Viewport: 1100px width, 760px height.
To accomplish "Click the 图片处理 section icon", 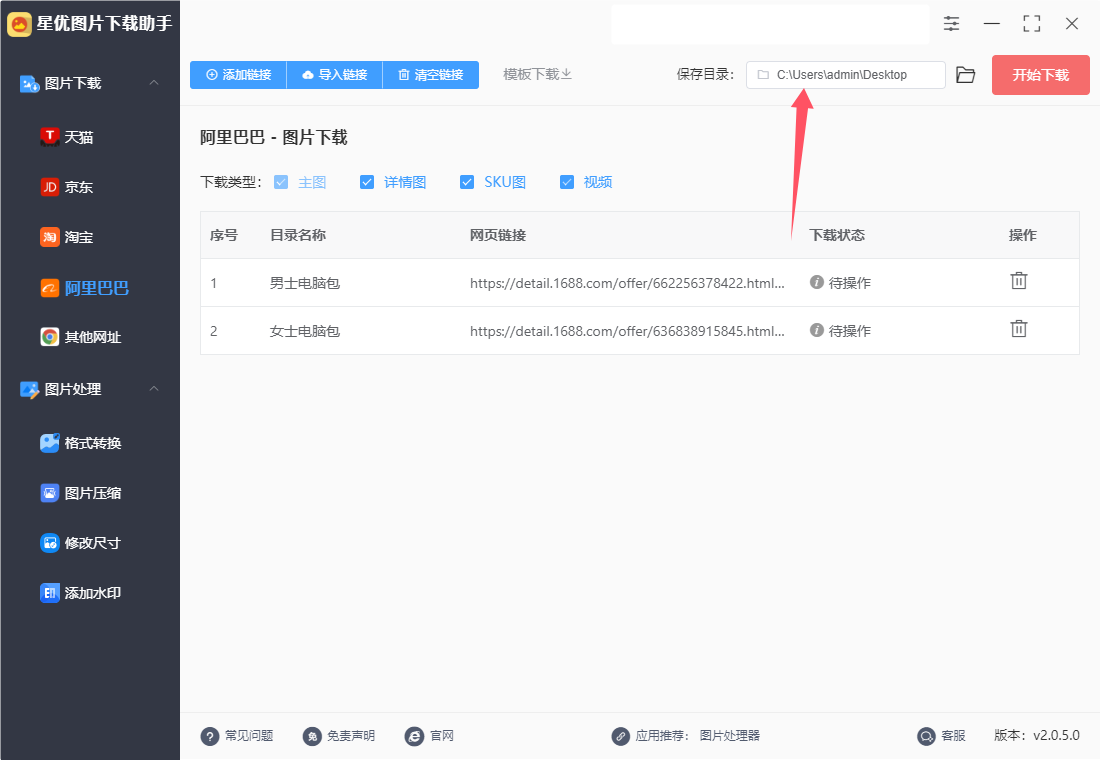I will [29, 389].
